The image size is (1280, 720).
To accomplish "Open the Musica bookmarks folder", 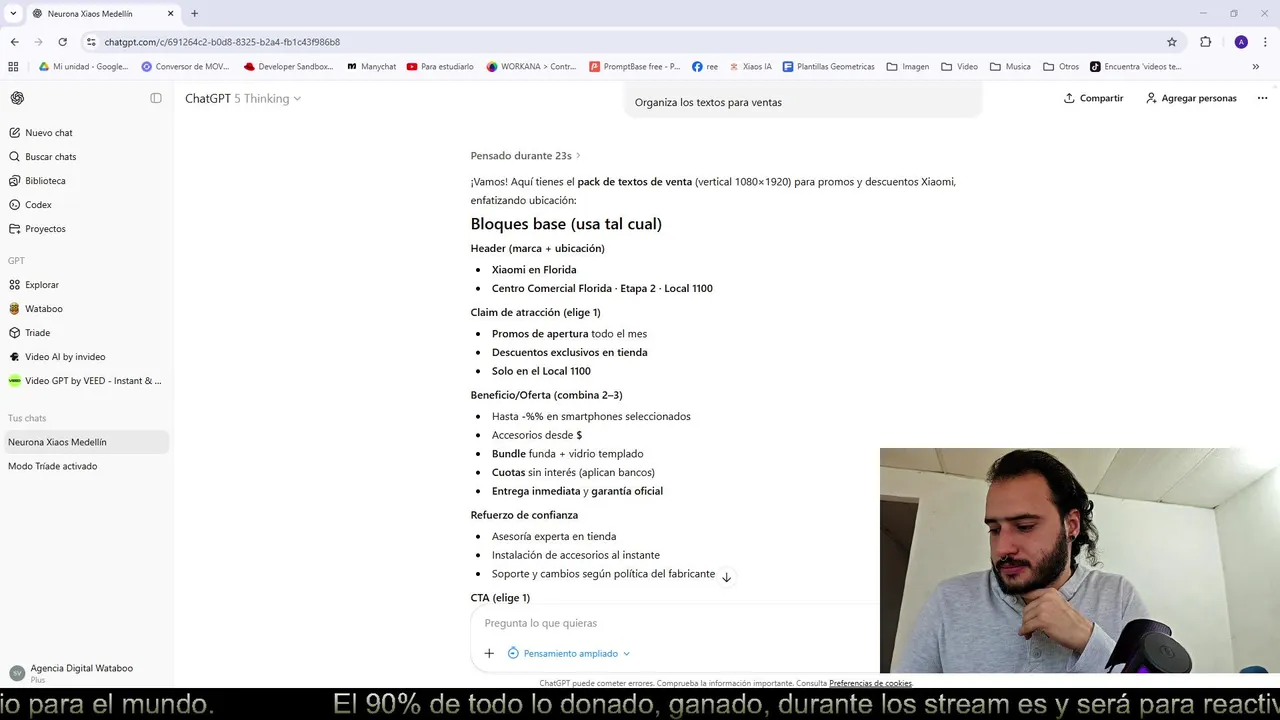I will pos(1010,67).
